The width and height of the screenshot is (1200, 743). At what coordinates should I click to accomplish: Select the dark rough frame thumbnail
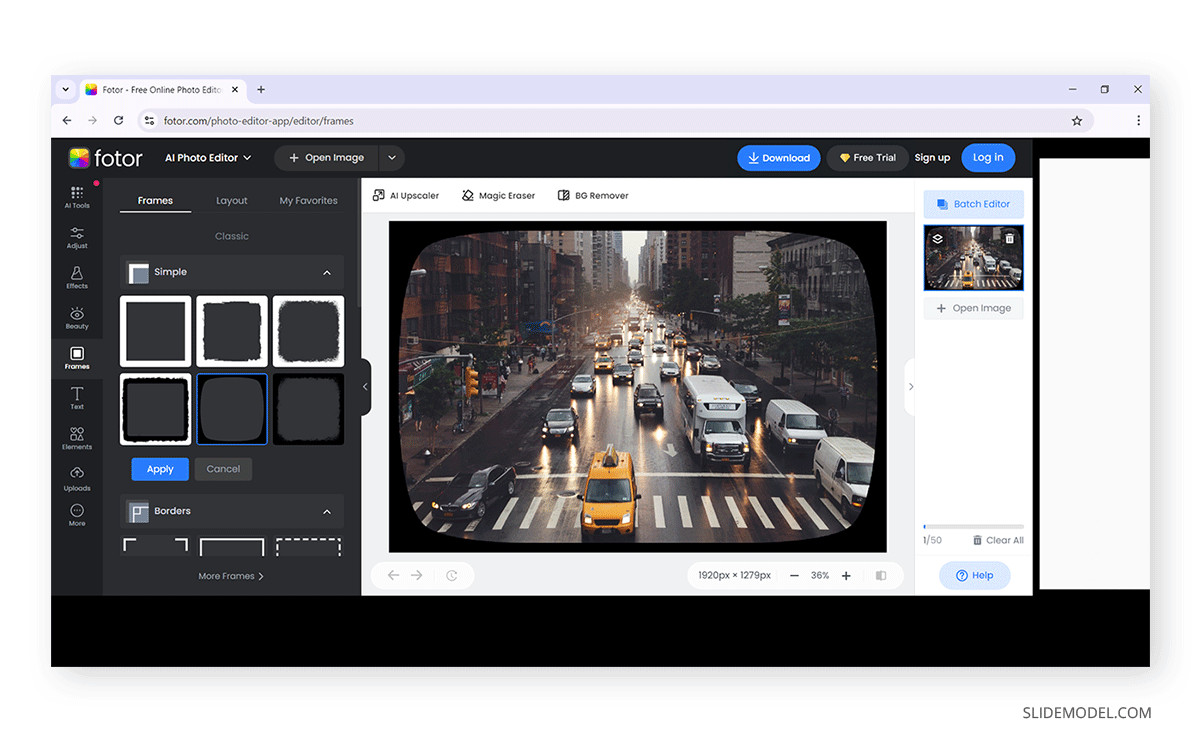click(x=308, y=409)
